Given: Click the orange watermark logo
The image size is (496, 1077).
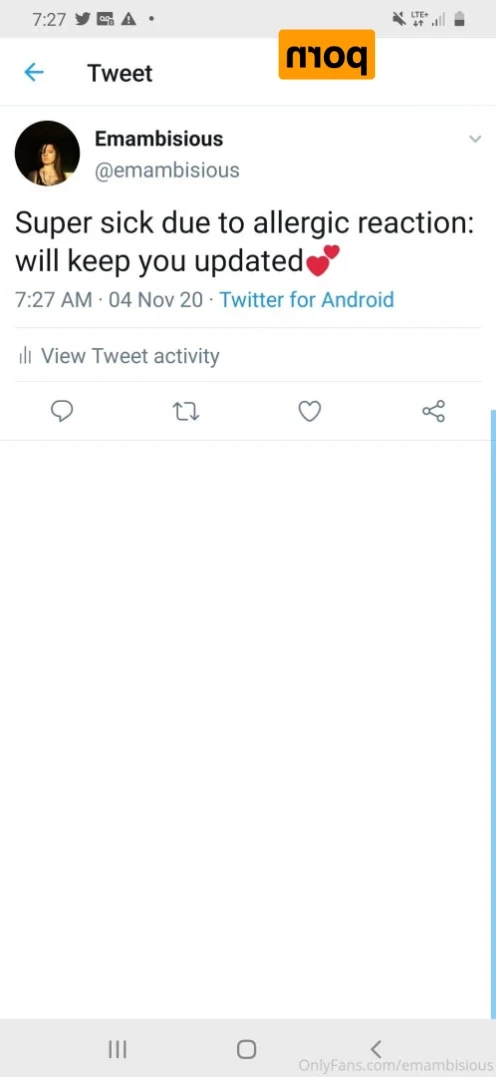Looking at the screenshot, I should (x=327, y=54).
